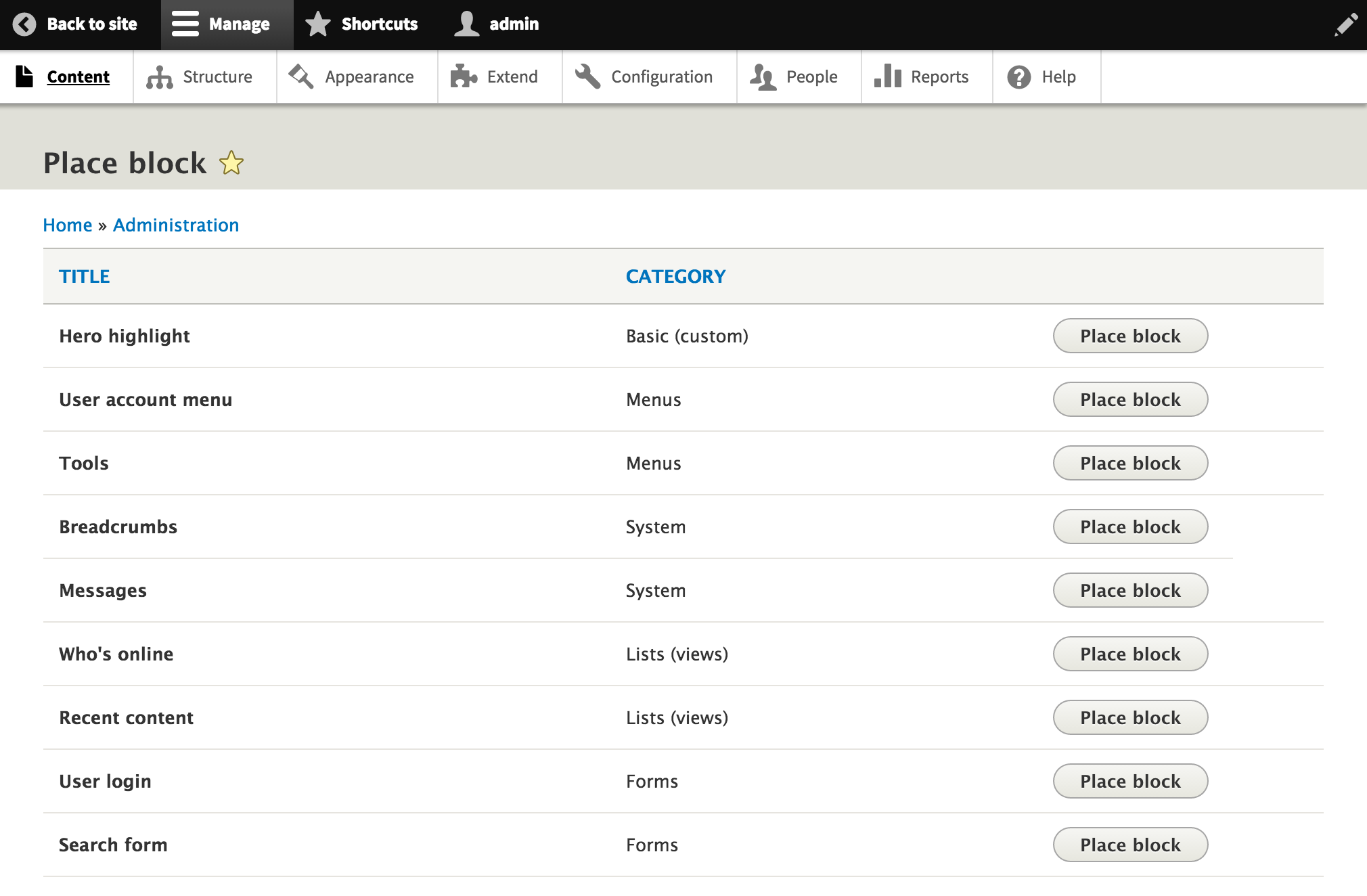Click the Configuration wrench icon
Image resolution: width=1367 pixels, height=896 pixels.
(x=586, y=76)
